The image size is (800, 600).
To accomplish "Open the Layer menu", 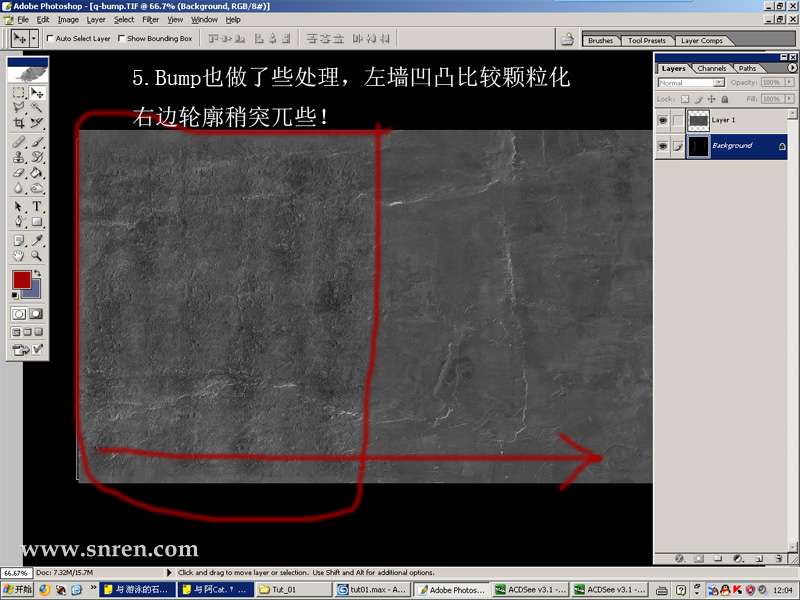I will [x=96, y=19].
